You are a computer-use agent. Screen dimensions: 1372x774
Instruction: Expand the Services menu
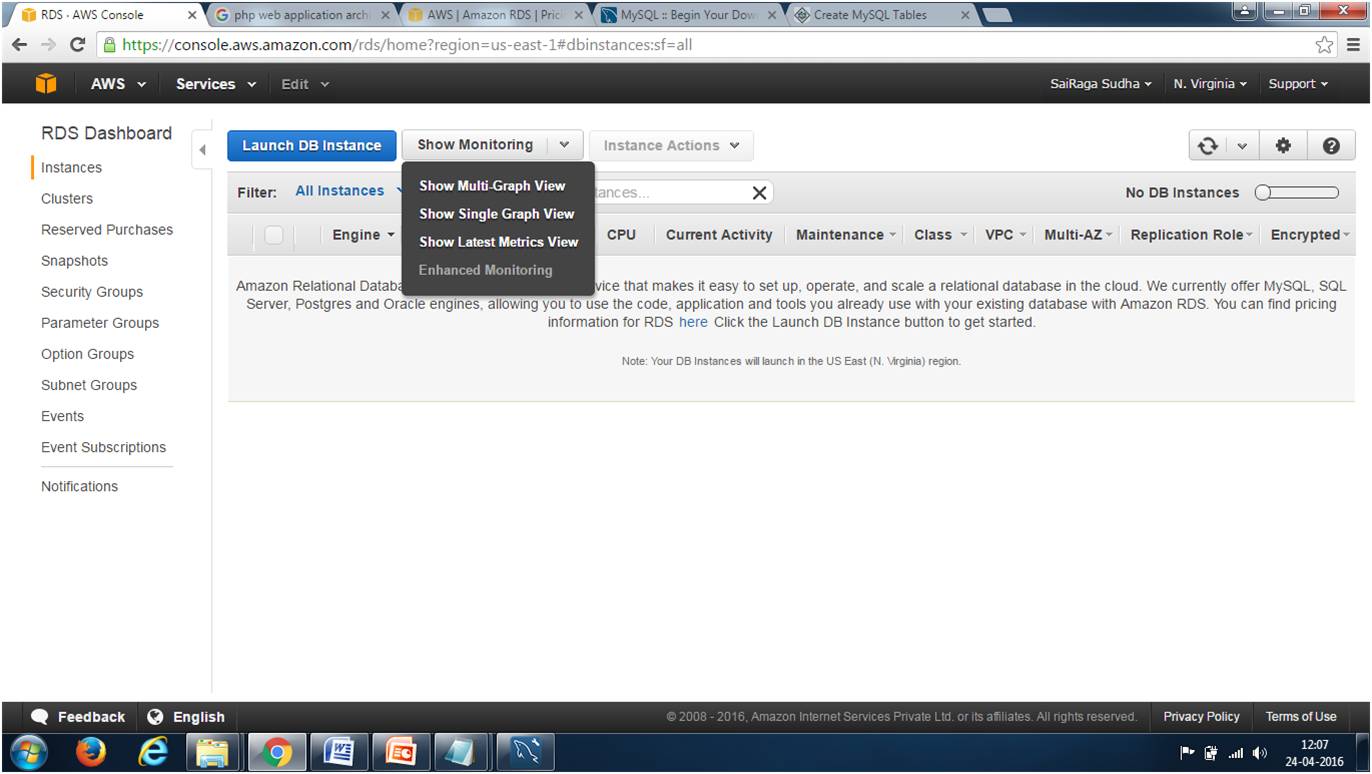point(216,84)
